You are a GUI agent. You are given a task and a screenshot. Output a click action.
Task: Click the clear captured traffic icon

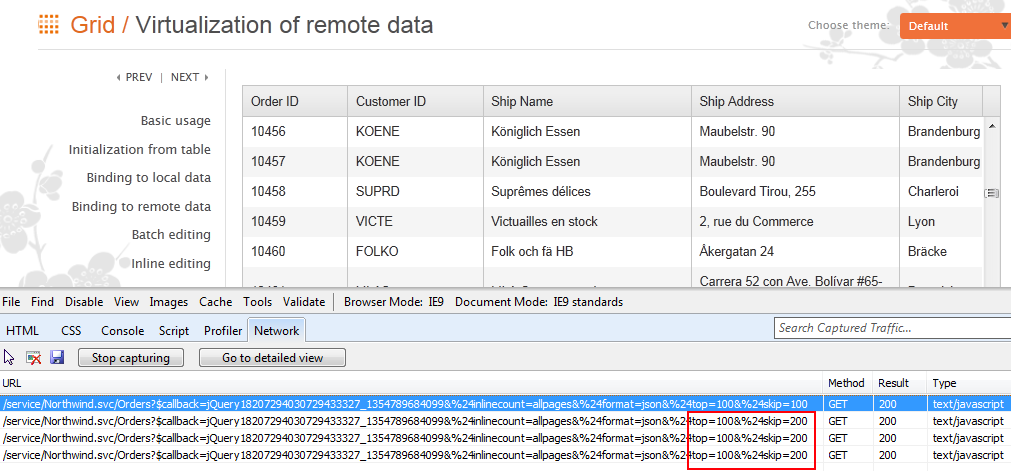(x=33, y=357)
